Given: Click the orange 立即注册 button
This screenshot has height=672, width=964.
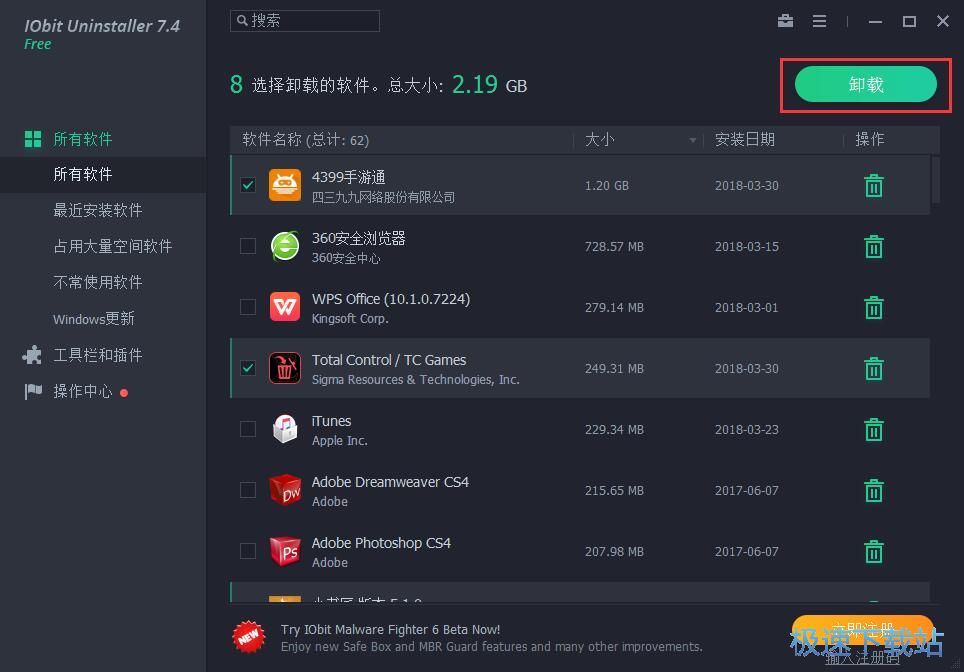Looking at the screenshot, I should pyautogui.click(x=863, y=630).
